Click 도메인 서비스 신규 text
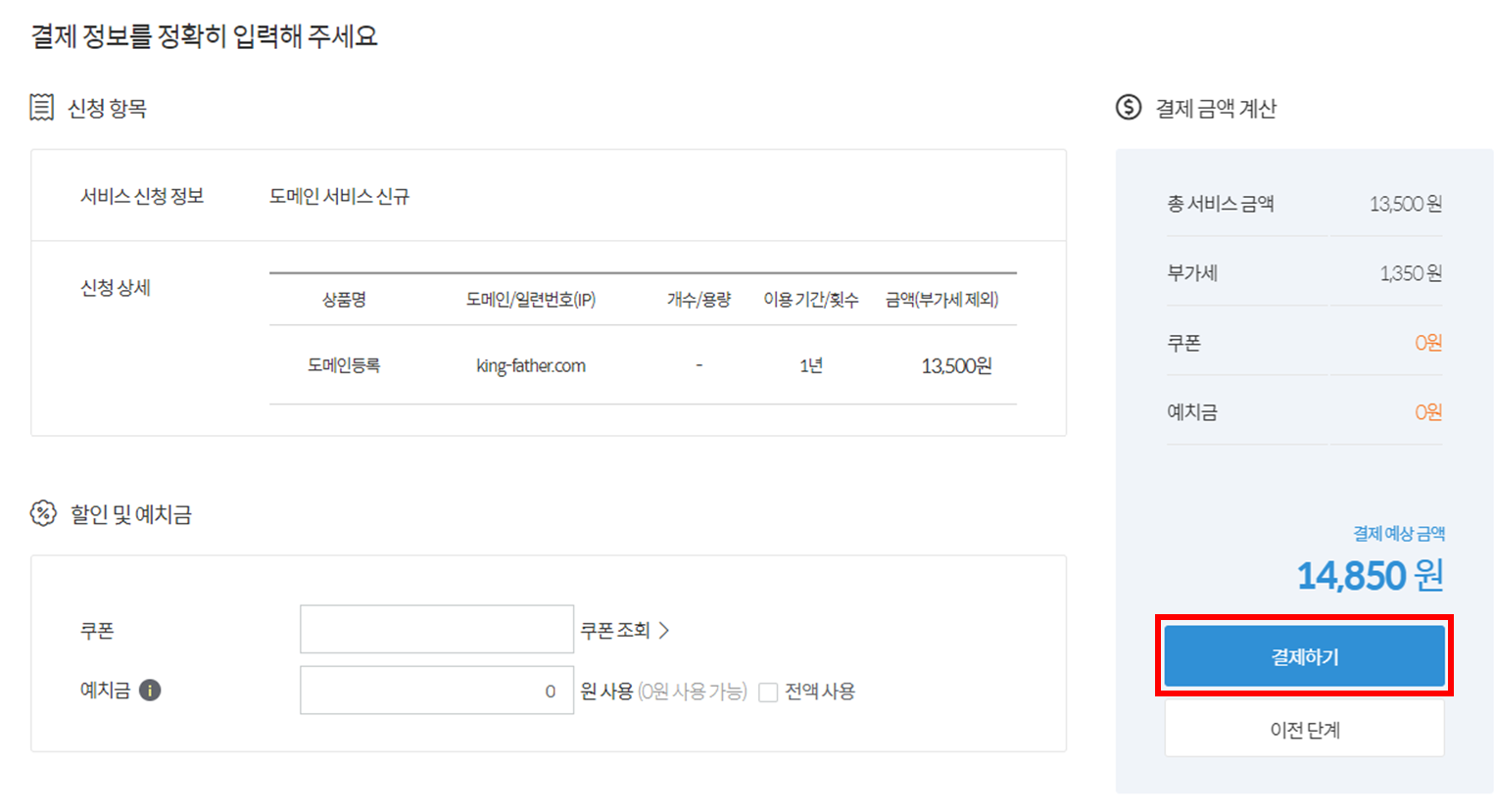This screenshot has width=1495, height=812. coord(339,196)
